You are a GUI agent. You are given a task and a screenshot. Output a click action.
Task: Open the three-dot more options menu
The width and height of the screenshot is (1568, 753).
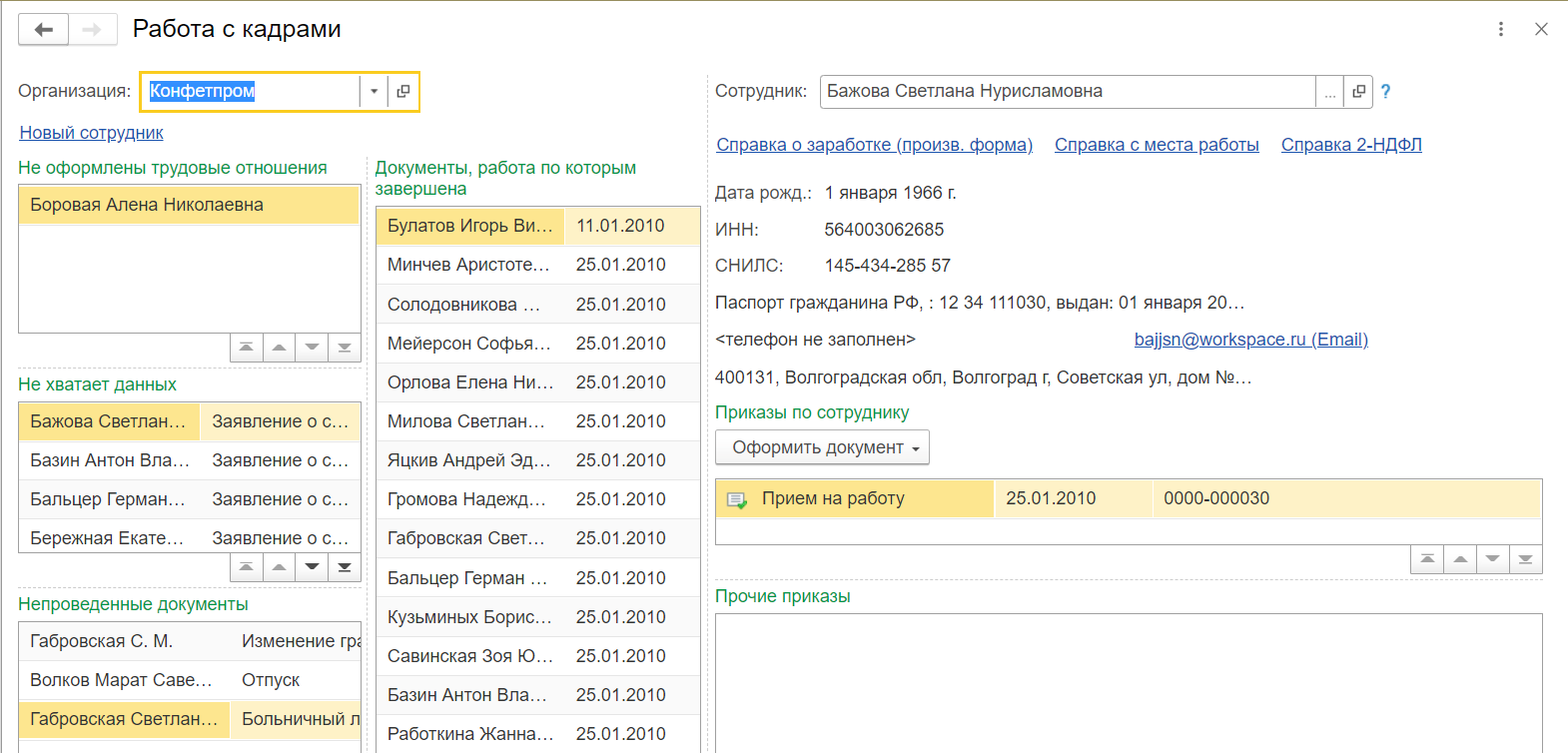[x=1500, y=29]
